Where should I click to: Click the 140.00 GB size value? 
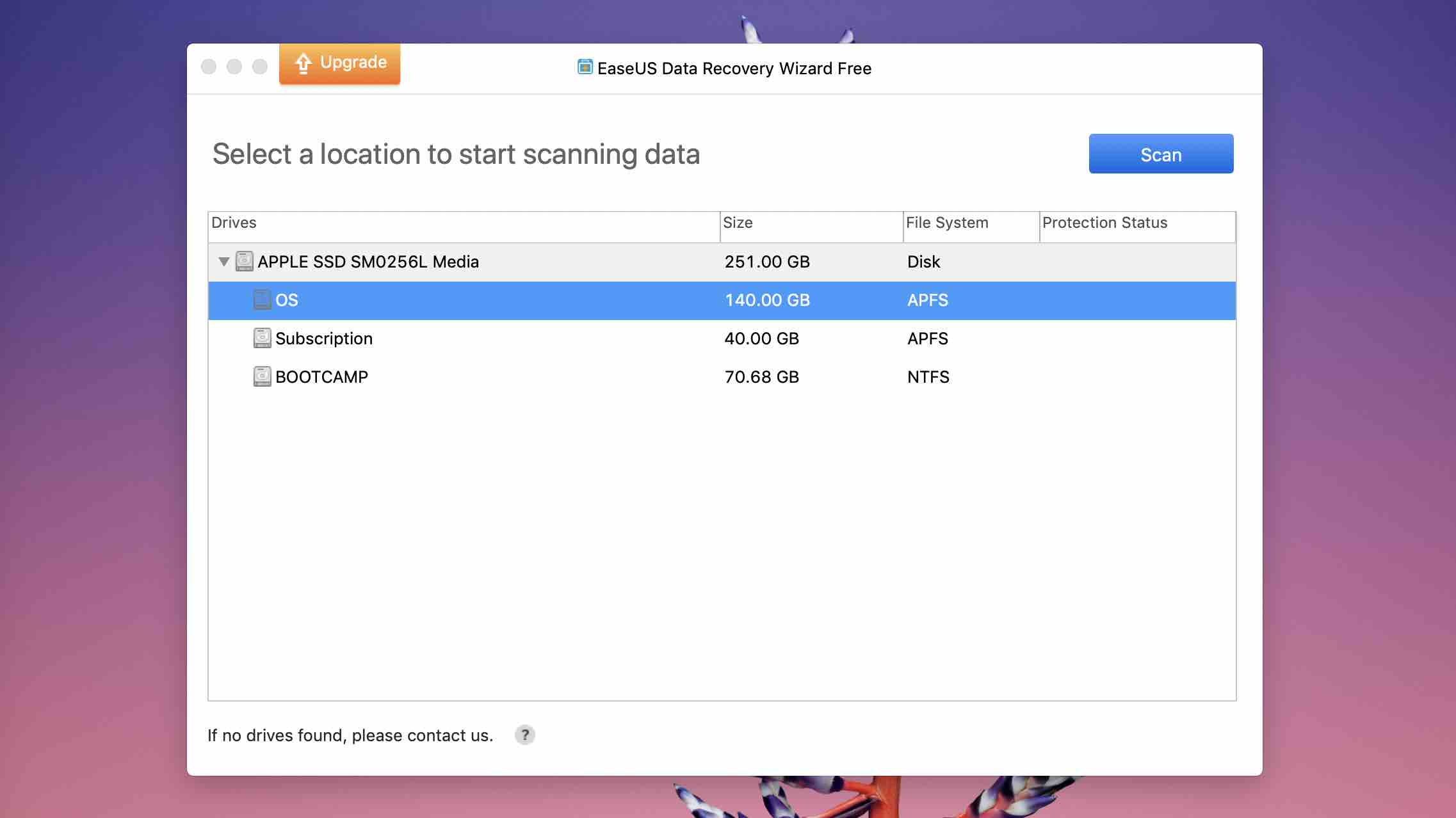coord(767,300)
